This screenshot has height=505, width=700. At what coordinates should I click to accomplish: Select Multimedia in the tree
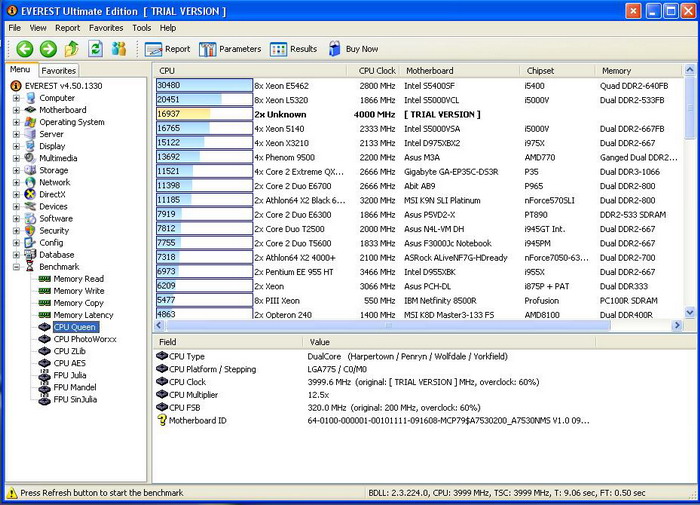pos(58,158)
